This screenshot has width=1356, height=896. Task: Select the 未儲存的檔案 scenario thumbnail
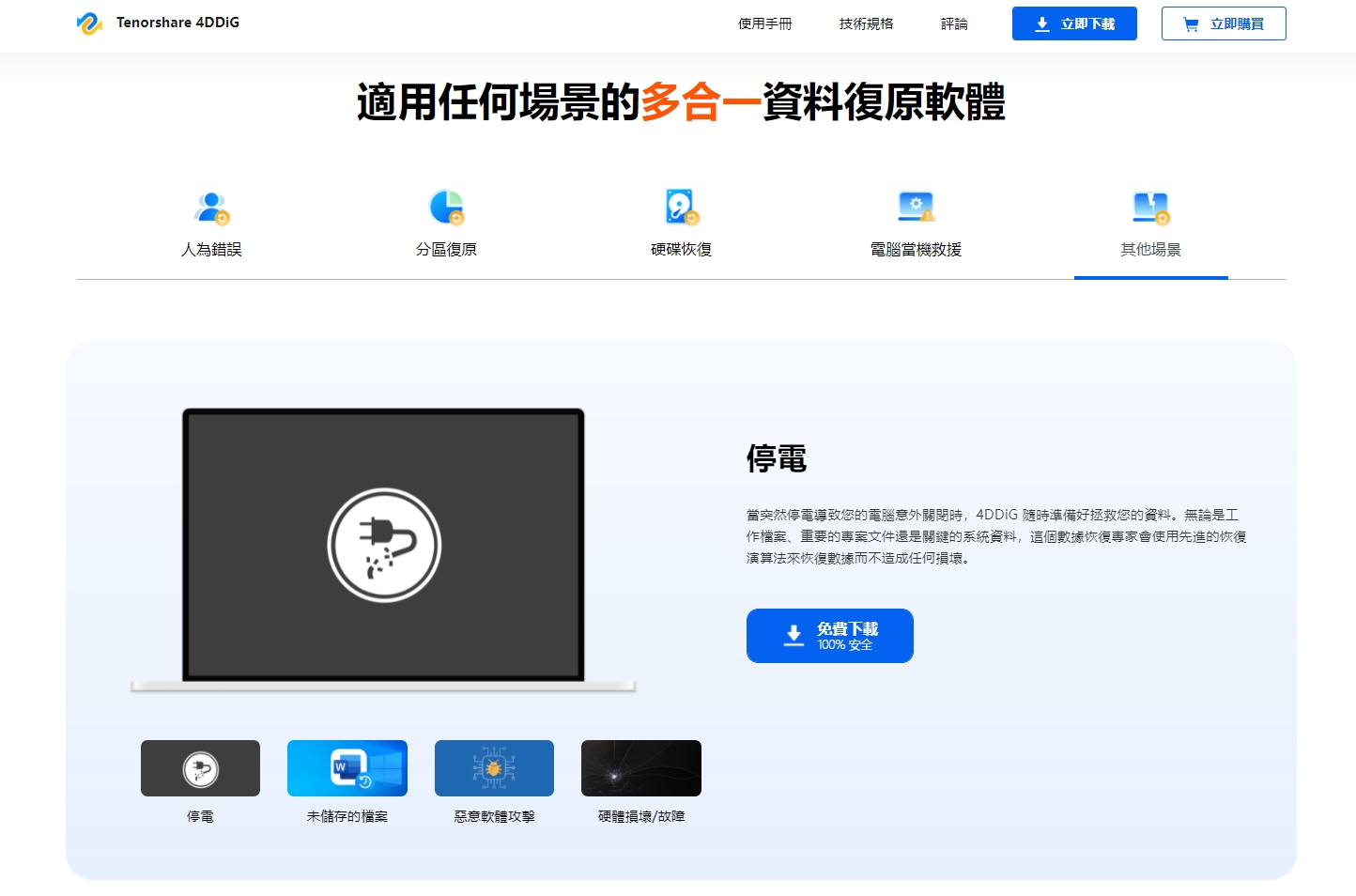coord(347,767)
